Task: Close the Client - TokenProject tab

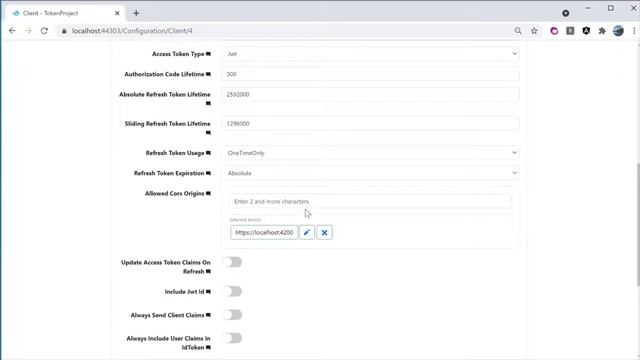Action: [x=117, y=13]
